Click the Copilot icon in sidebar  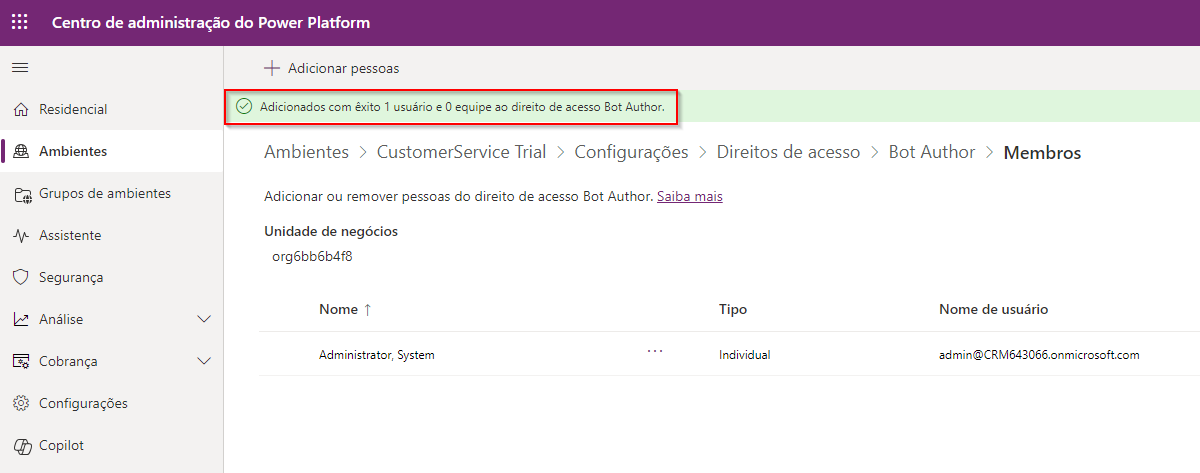[x=21, y=446]
